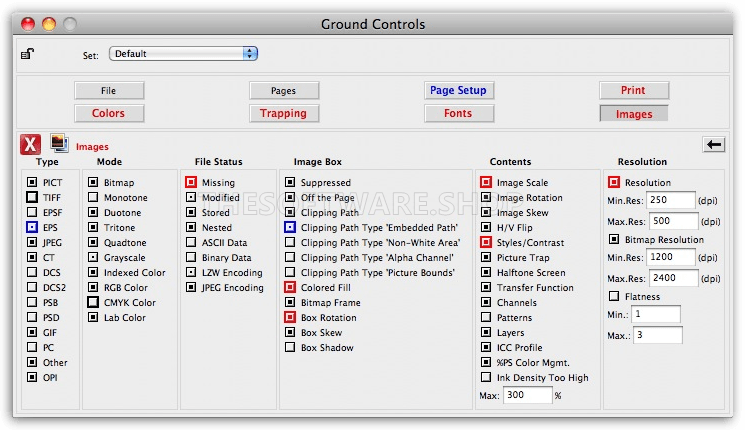
Task: Toggle the red Colored Fill checkbox
Action: (x=290, y=287)
